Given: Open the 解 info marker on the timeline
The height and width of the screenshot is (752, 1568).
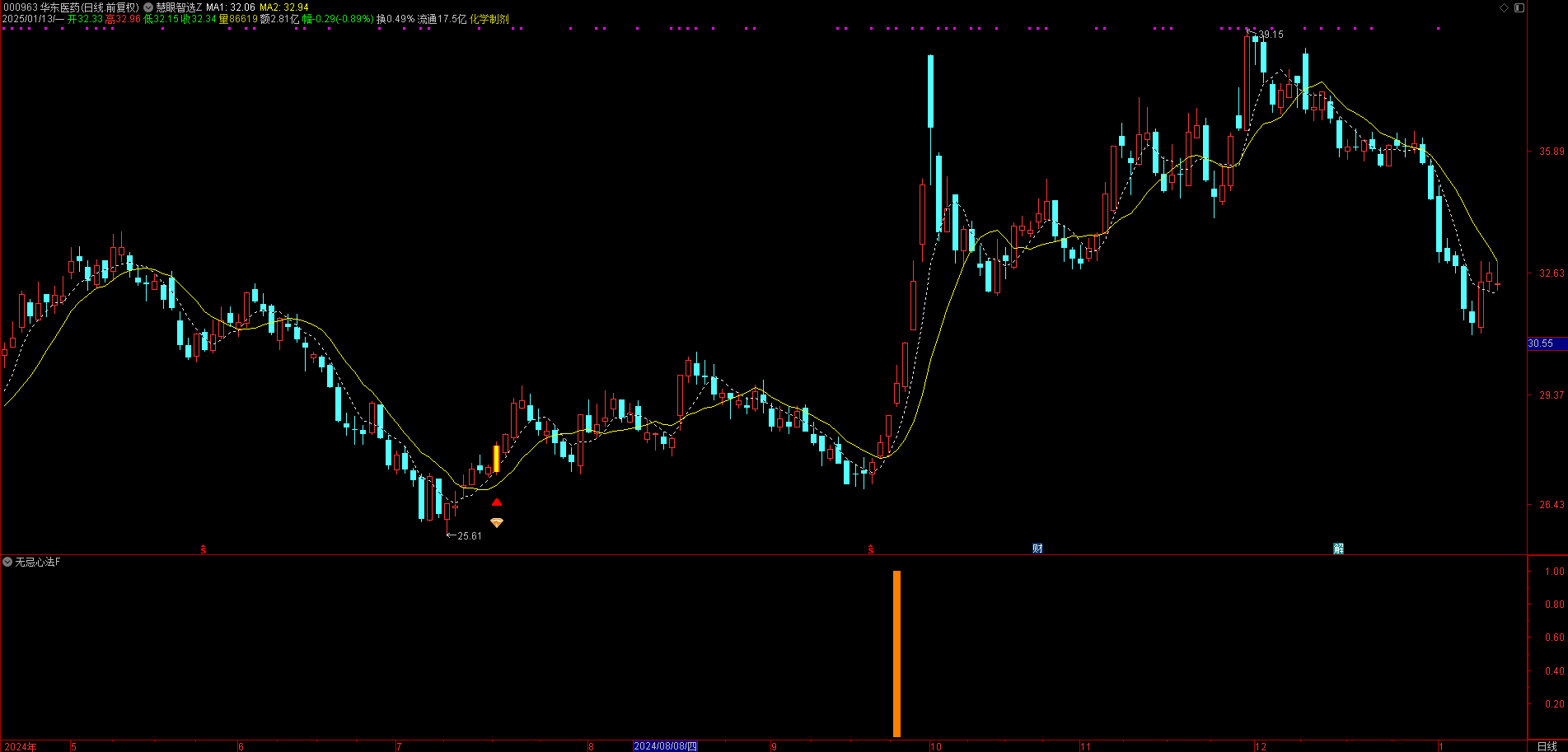Looking at the screenshot, I should tap(1338, 549).
